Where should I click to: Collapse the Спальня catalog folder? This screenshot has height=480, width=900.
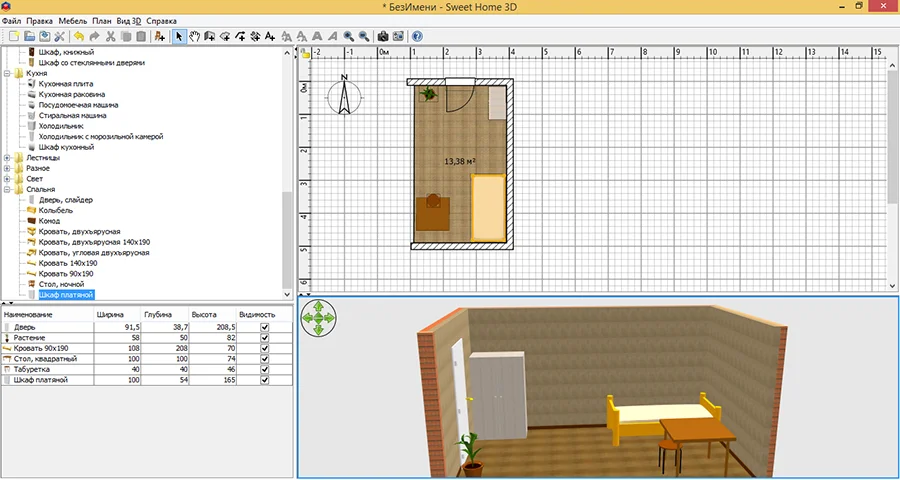click(x=7, y=189)
